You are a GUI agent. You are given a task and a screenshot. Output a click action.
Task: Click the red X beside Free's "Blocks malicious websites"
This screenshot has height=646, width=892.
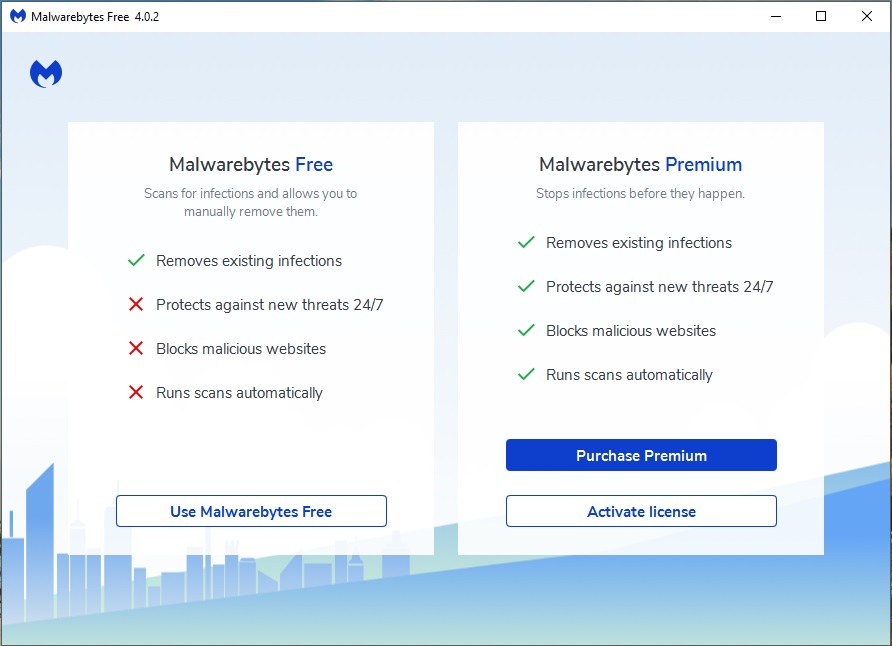click(x=137, y=349)
